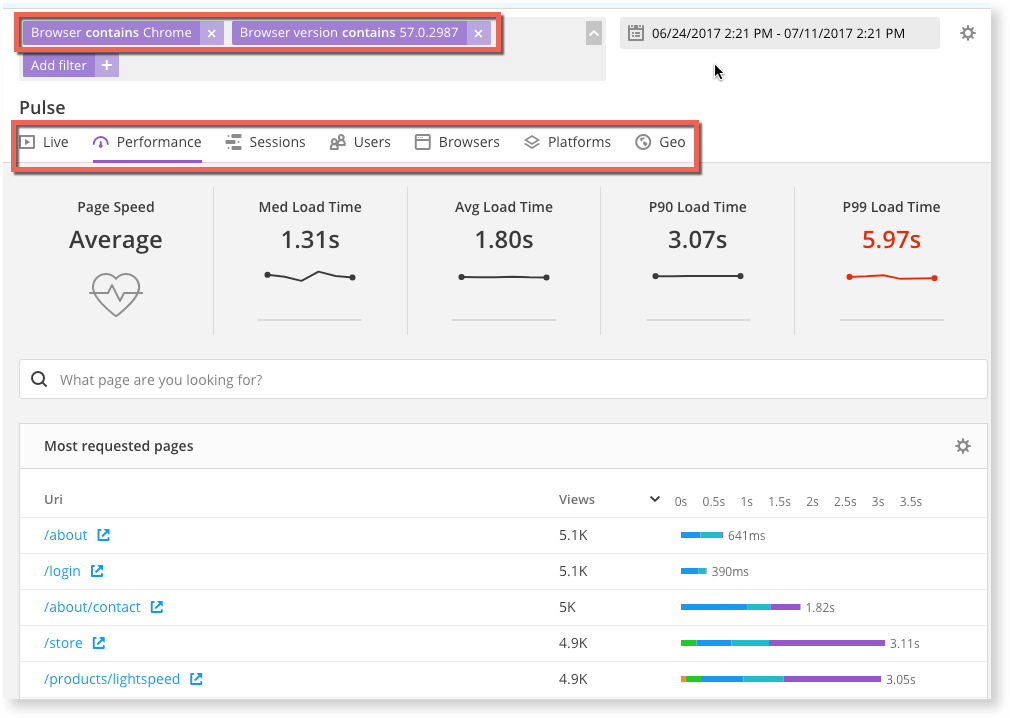Open the Views sort dropdown
Screen dimensions: 1010x718
pyautogui.click(x=654, y=499)
